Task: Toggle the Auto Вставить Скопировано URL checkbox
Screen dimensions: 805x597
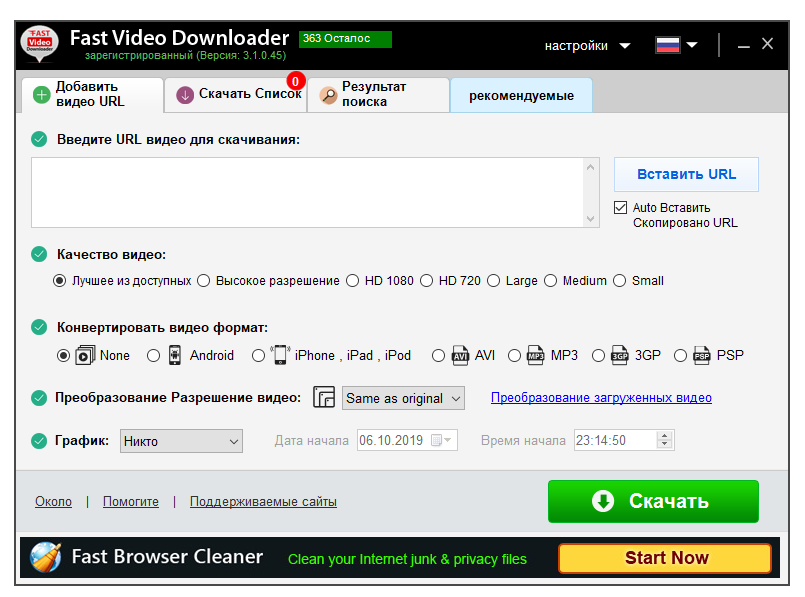Action: pos(620,207)
